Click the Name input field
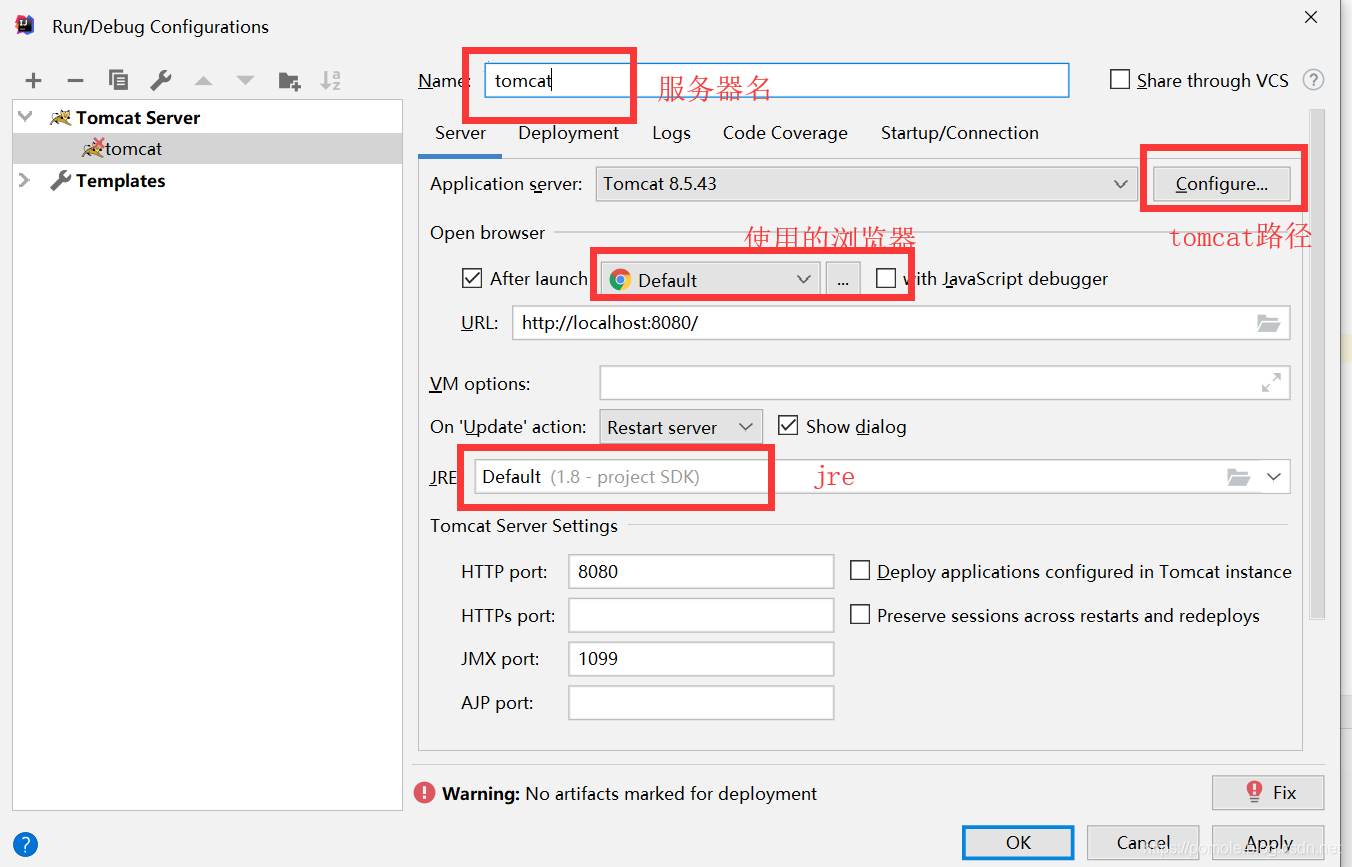The height and width of the screenshot is (867, 1352). tap(777, 80)
